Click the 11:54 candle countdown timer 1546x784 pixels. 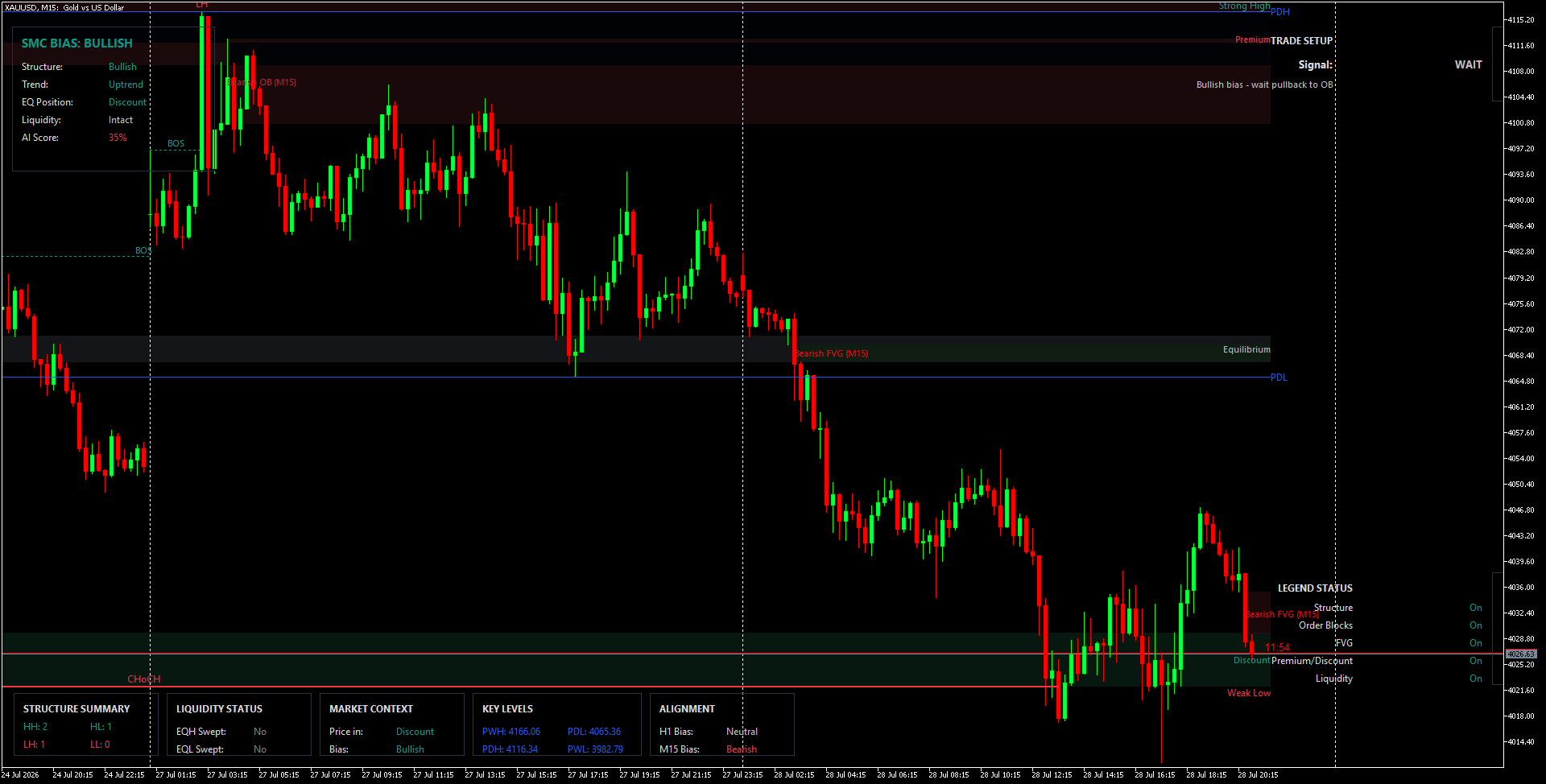[x=1277, y=647]
